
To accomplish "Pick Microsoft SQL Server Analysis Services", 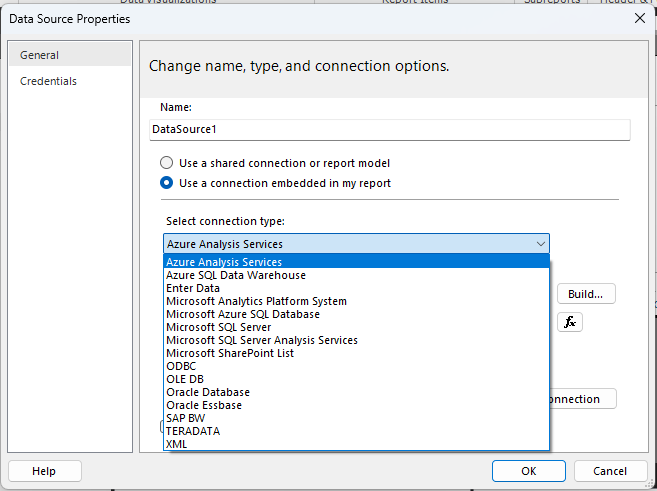I will pos(356,340).
